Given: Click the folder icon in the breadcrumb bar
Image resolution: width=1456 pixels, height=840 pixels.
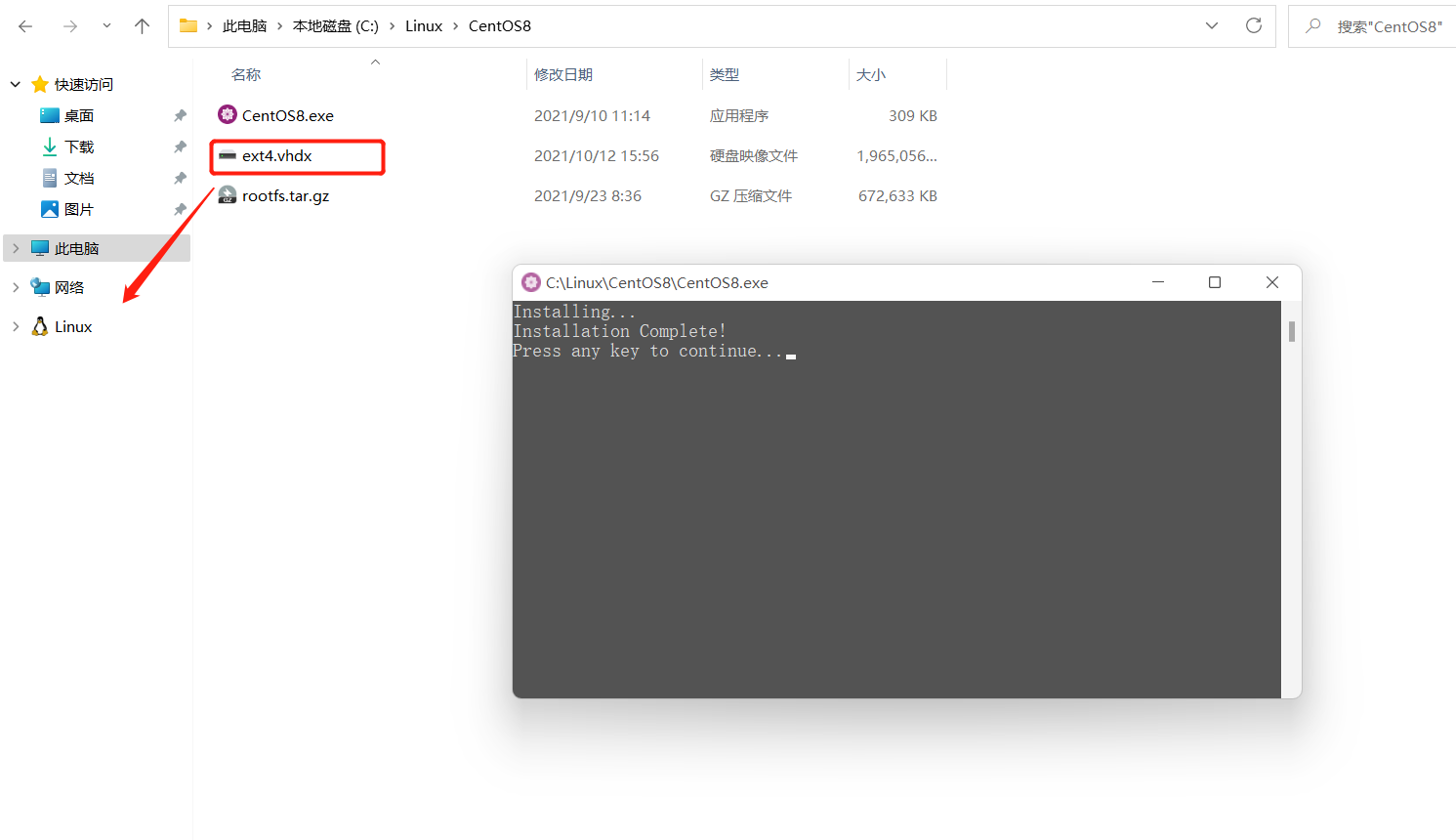Looking at the screenshot, I should [188, 25].
